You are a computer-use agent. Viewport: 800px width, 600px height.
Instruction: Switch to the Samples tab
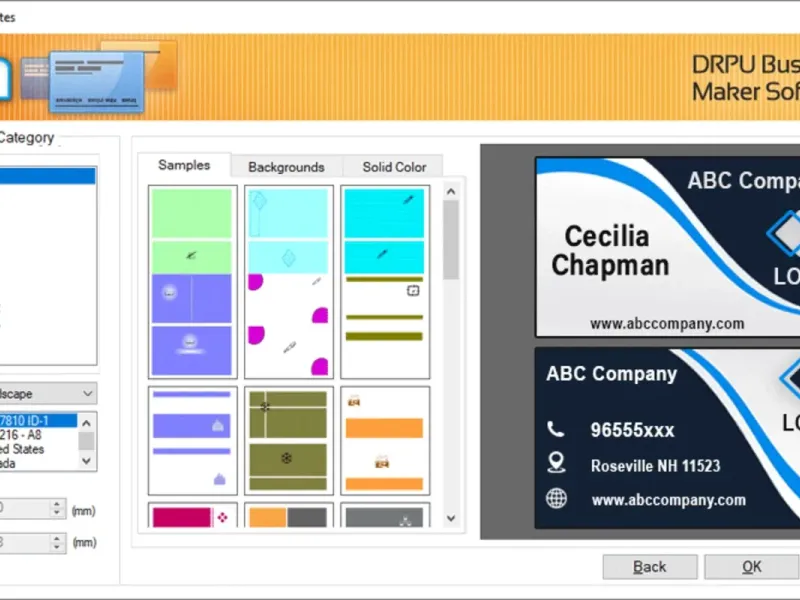pyautogui.click(x=184, y=165)
